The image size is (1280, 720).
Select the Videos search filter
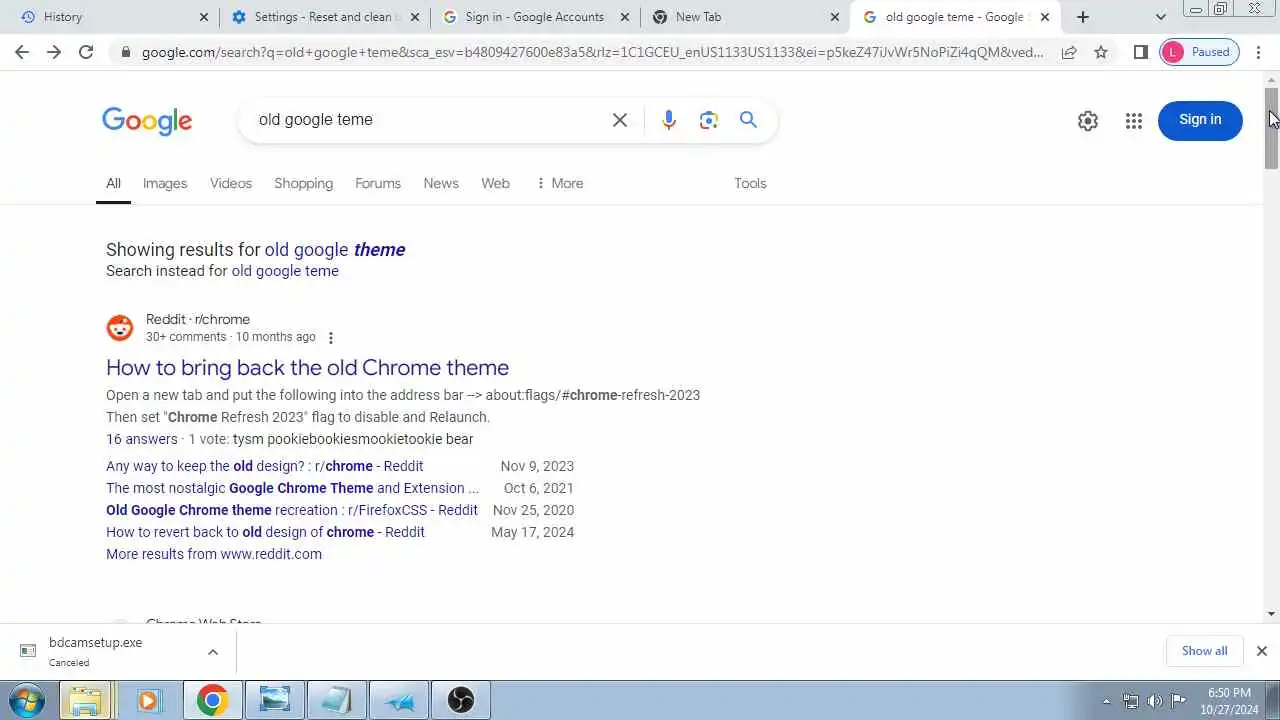tap(231, 183)
